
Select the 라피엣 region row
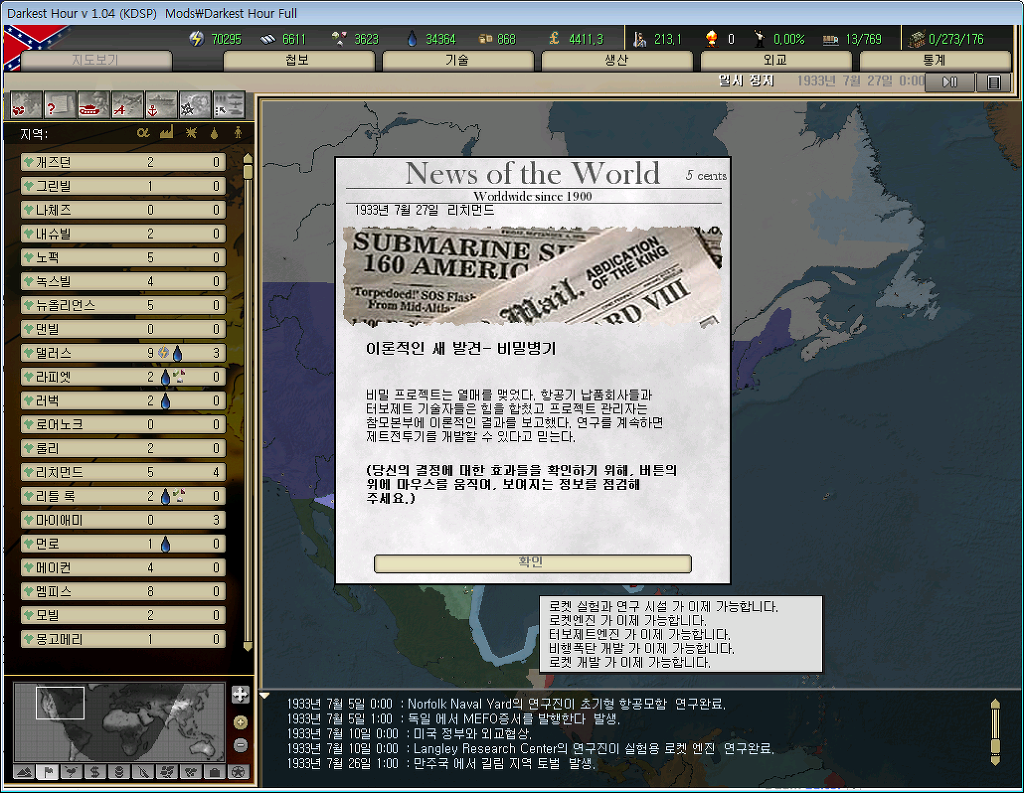[123, 377]
